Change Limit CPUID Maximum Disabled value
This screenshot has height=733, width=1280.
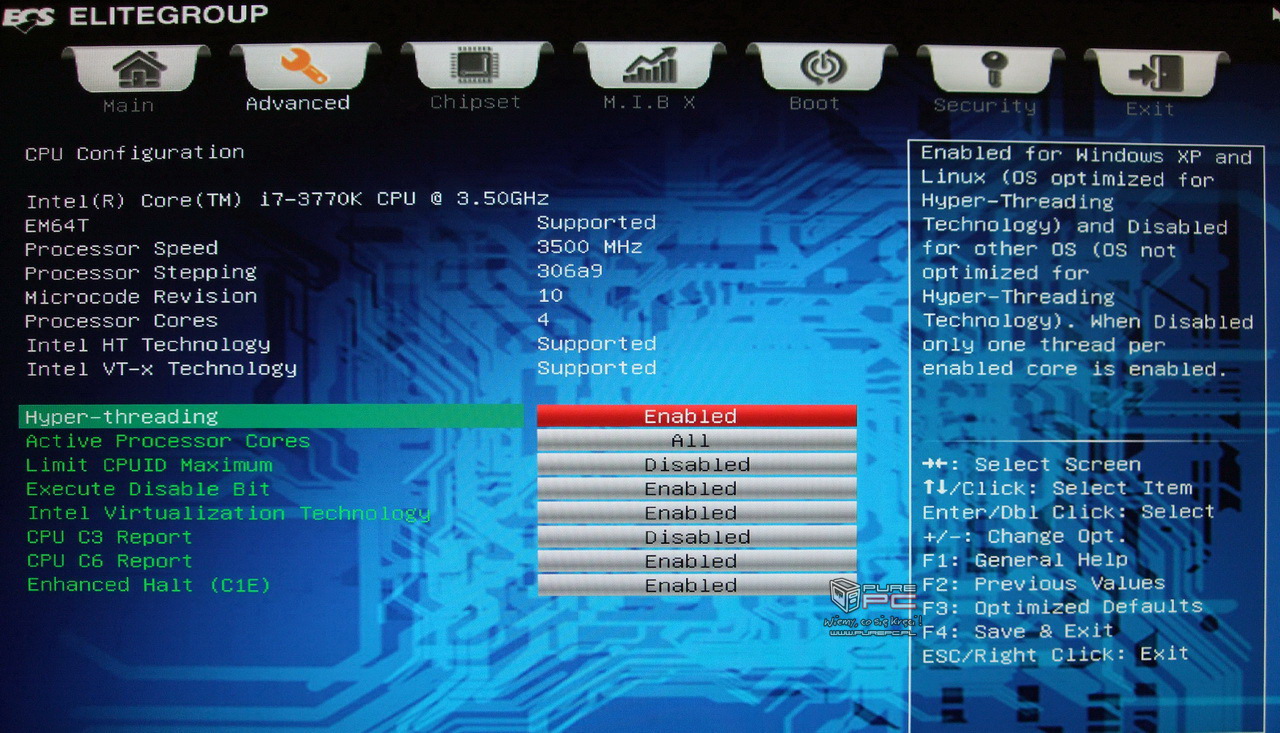click(697, 464)
